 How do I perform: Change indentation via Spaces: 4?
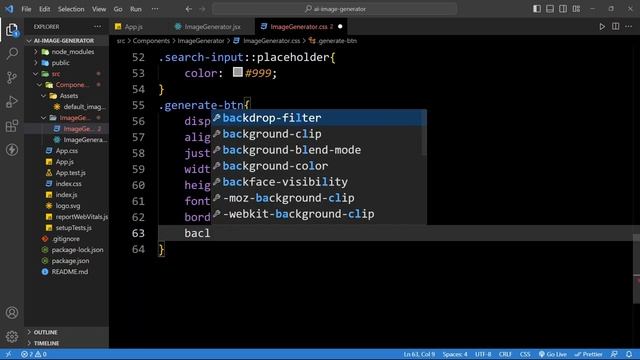pyautogui.click(x=455, y=354)
